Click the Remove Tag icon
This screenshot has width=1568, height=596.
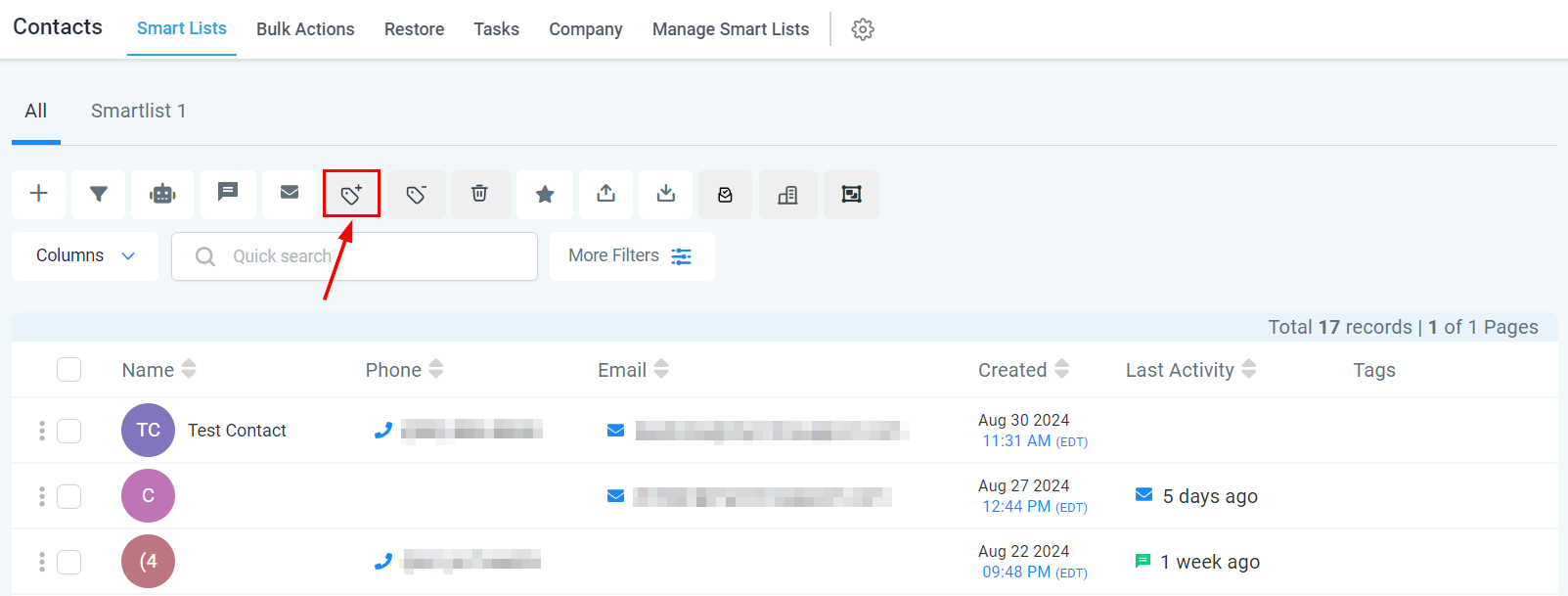pyautogui.click(x=416, y=194)
